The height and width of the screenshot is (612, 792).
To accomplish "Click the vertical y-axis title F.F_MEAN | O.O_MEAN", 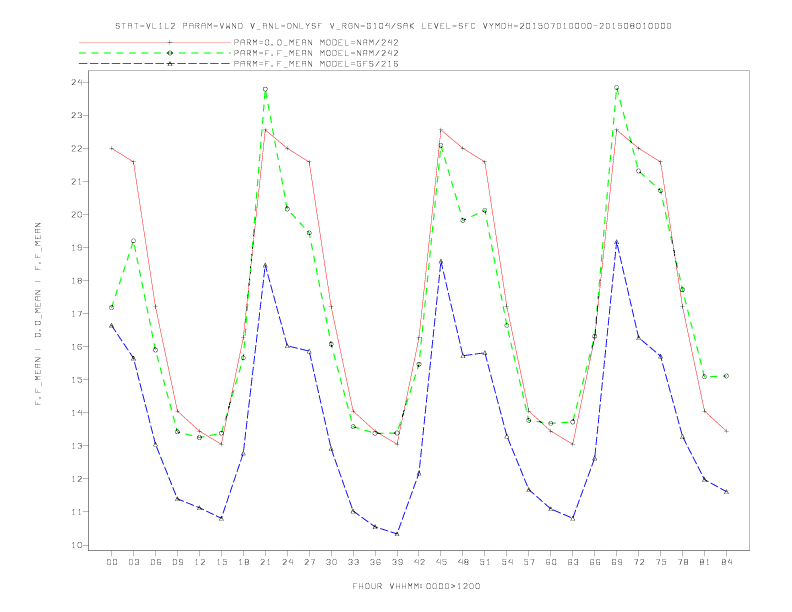I will 38,314.
